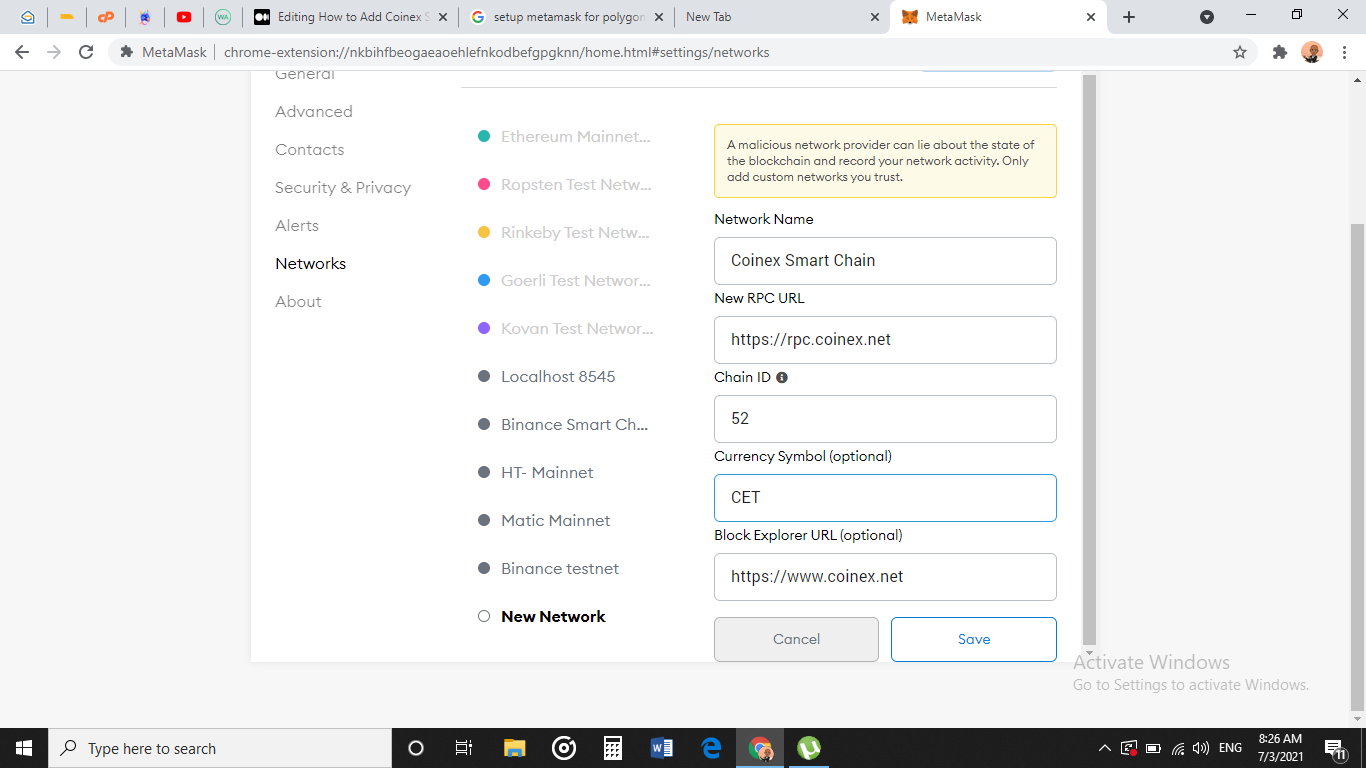Open the pinned WA tab

(x=223, y=17)
